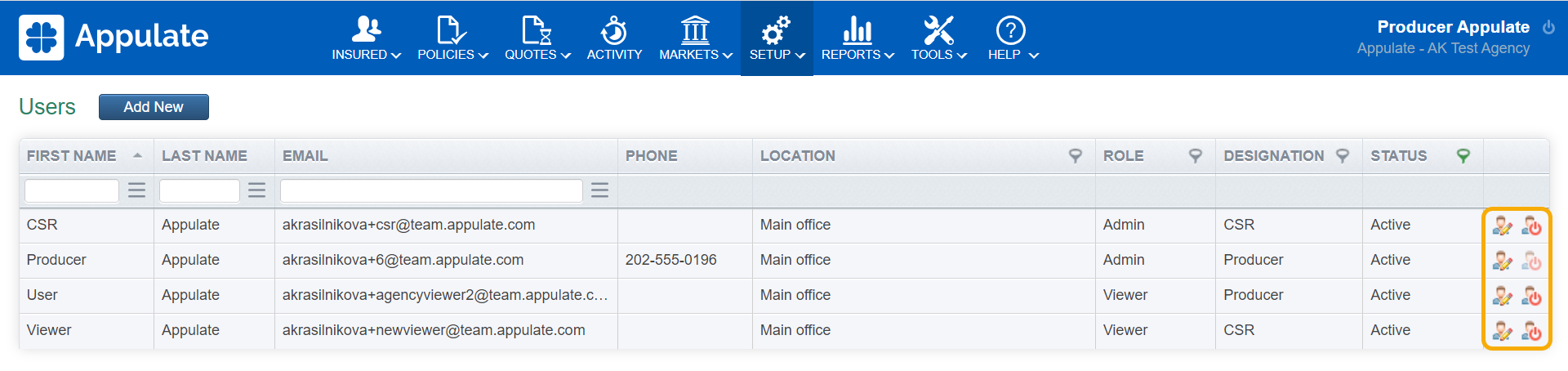Click the Last Name filter field
1568x371 pixels.
(199, 190)
